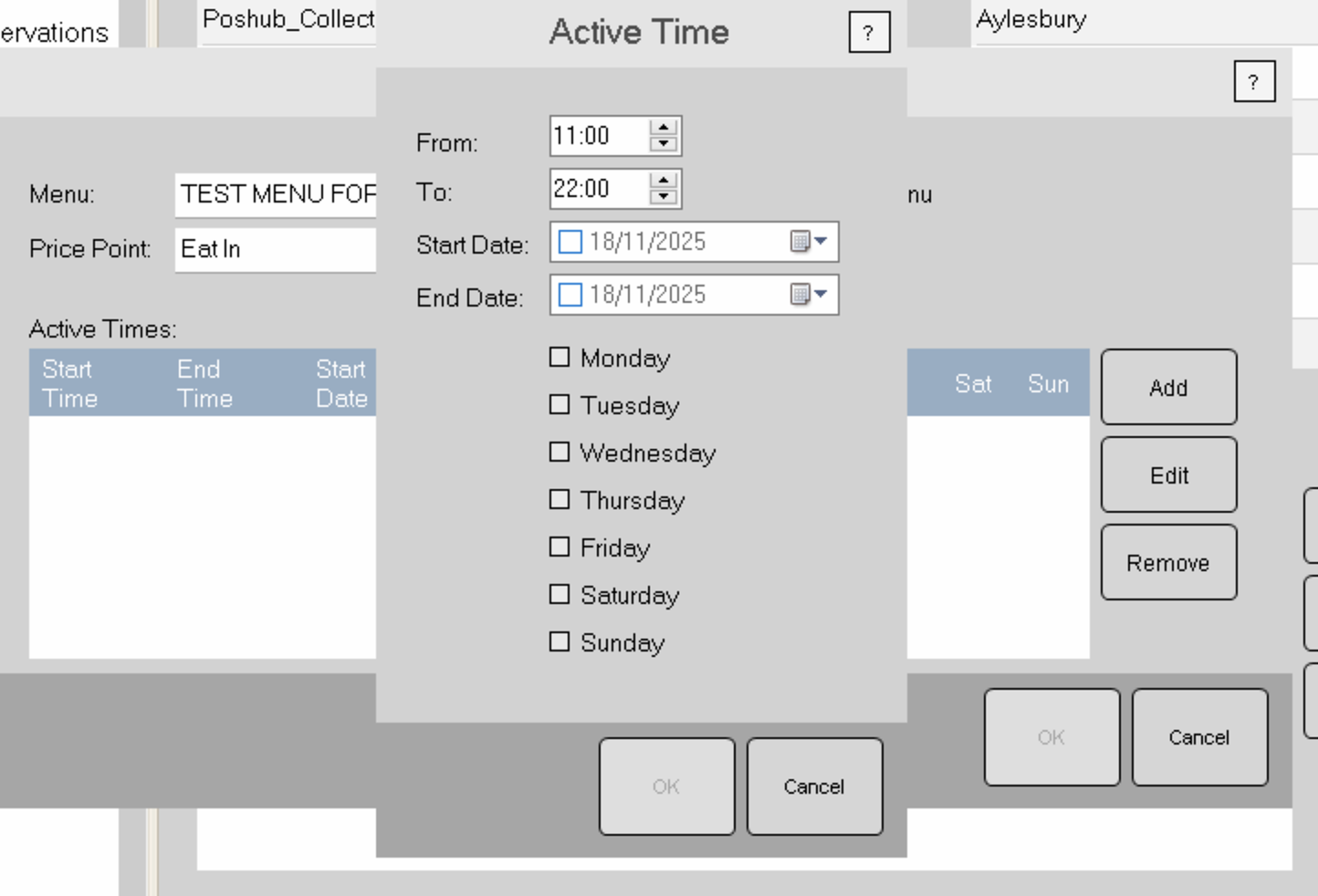The width and height of the screenshot is (1318, 896).
Task: Check the Wednesday checkbox
Action: [x=560, y=452]
